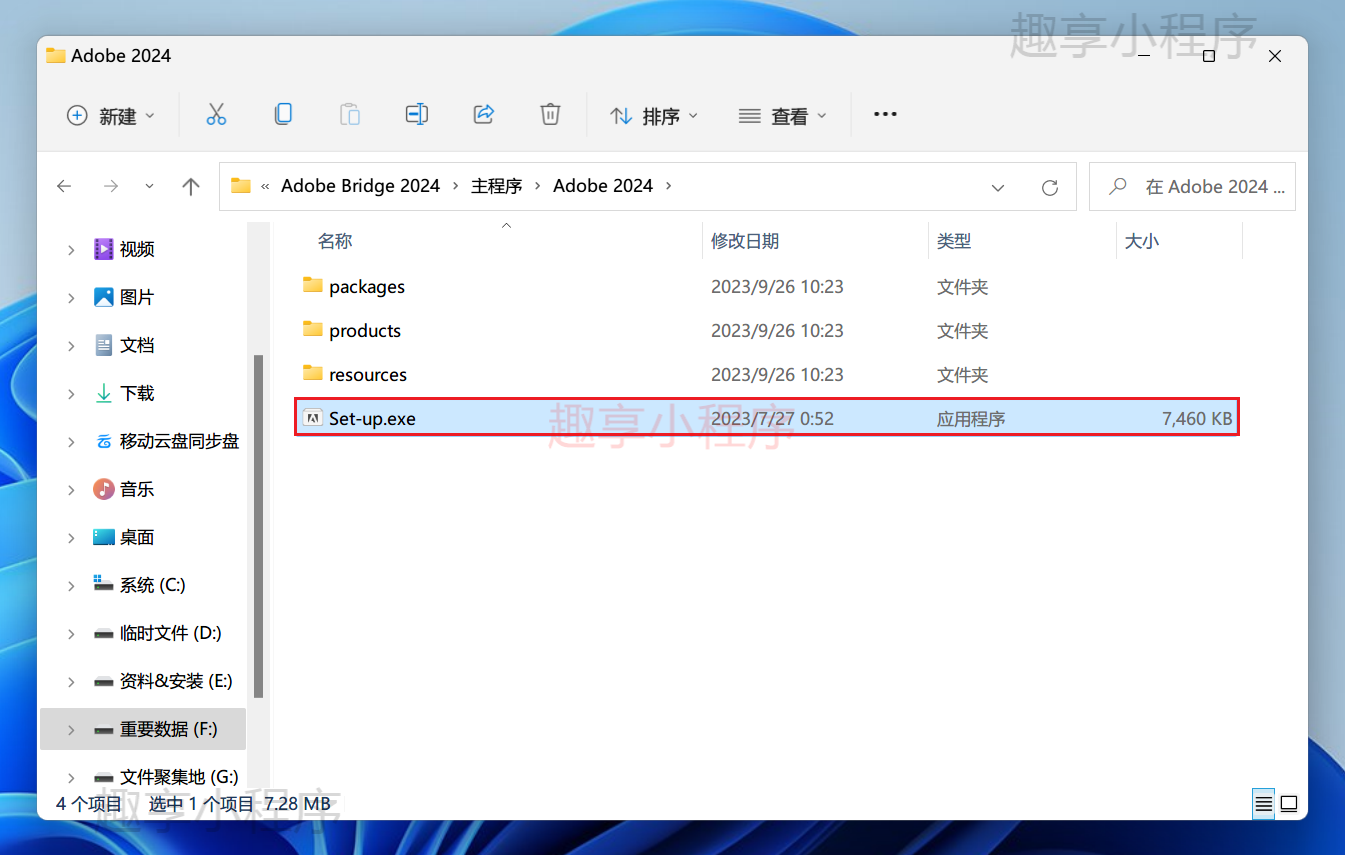Expand the 临时文件 (D:) drive node
Viewport: 1345px width, 855px height.
(x=71, y=634)
